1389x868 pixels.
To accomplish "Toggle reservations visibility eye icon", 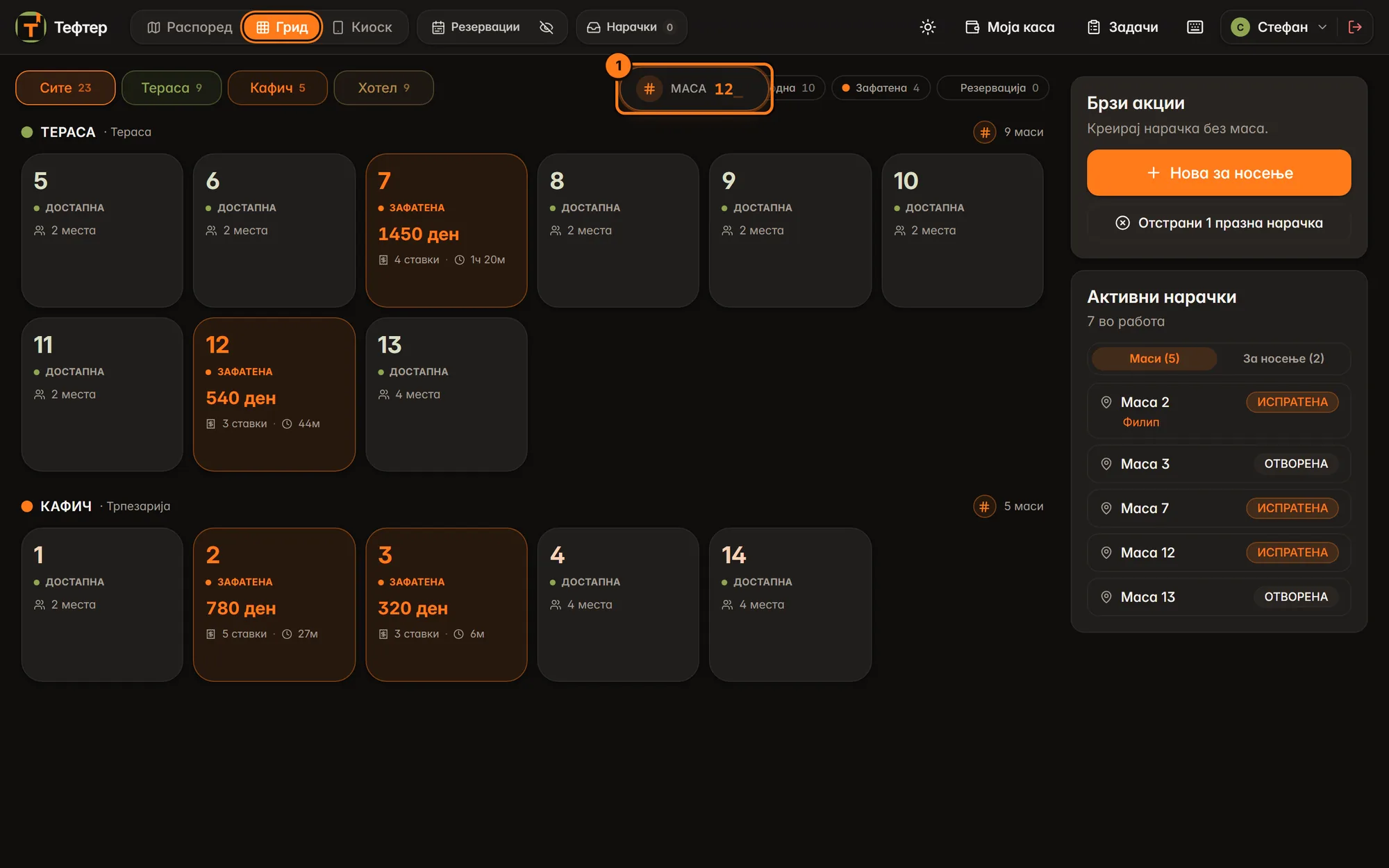I will point(547,27).
